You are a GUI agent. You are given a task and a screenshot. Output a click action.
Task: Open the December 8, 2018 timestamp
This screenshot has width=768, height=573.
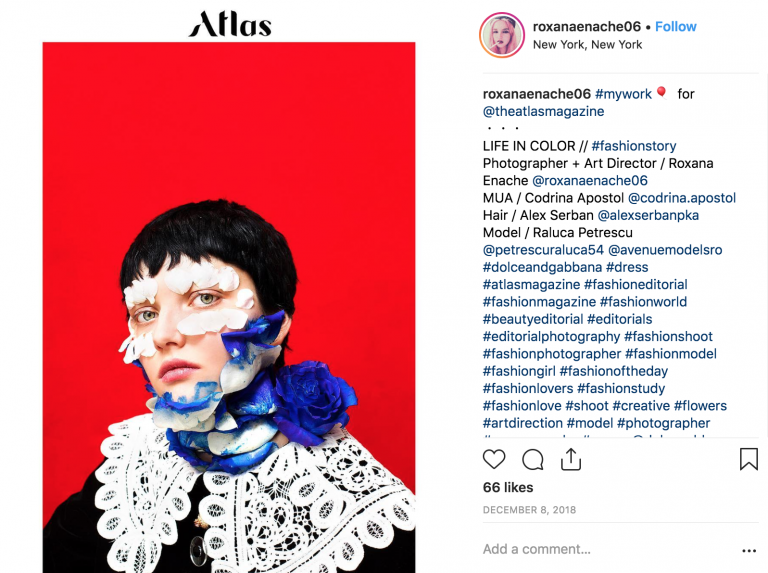(x=529, y=510)
